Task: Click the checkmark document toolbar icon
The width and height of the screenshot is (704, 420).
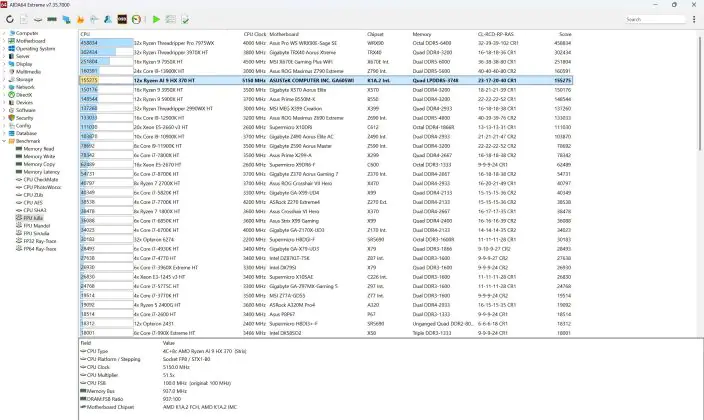Action: (x=185, y=19)
